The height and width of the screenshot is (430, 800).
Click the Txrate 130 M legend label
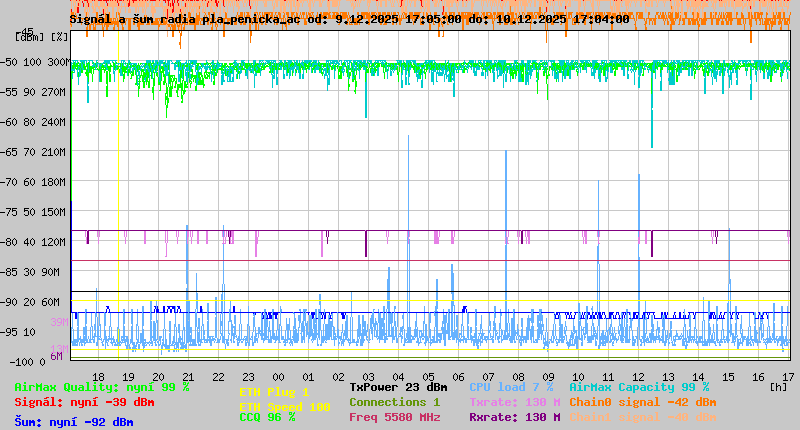[514, 402]
